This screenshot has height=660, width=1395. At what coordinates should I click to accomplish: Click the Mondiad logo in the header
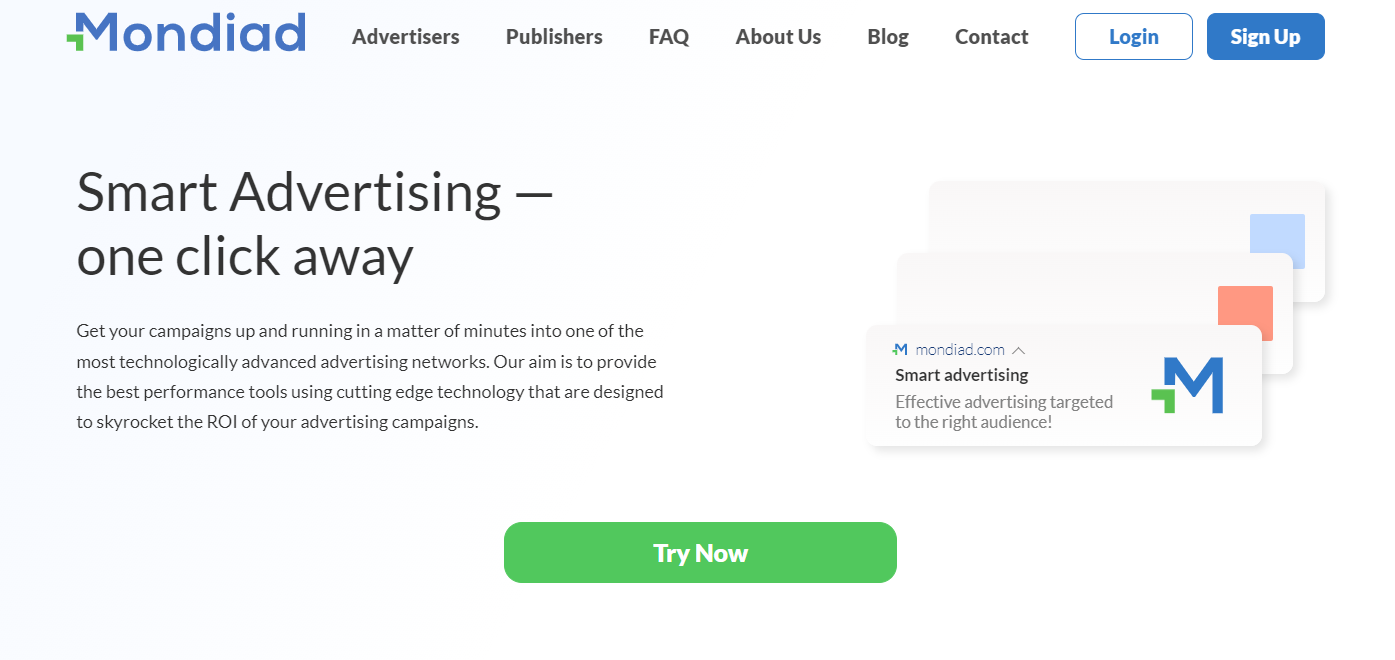[186, 33]
